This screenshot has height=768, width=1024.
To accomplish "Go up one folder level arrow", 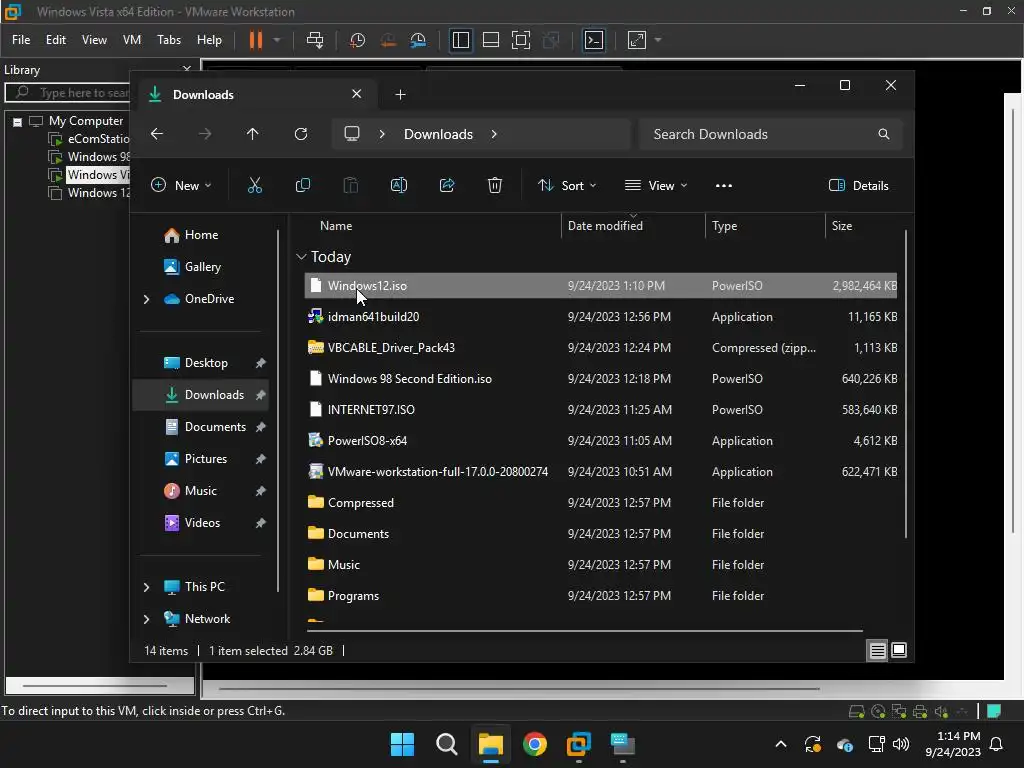I will [x=253, y=134].
